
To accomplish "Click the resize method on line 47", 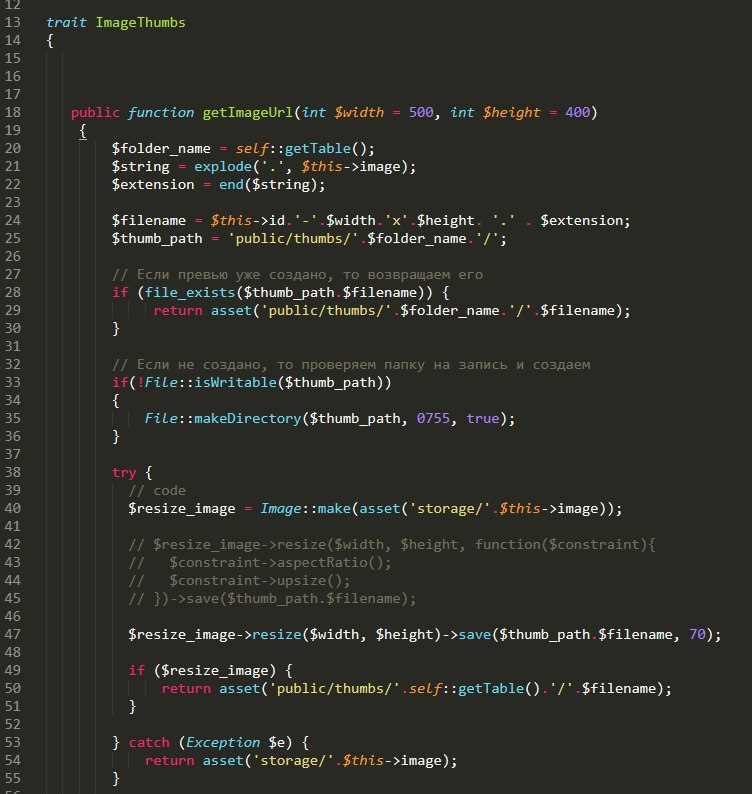I will tap(276, 634).
